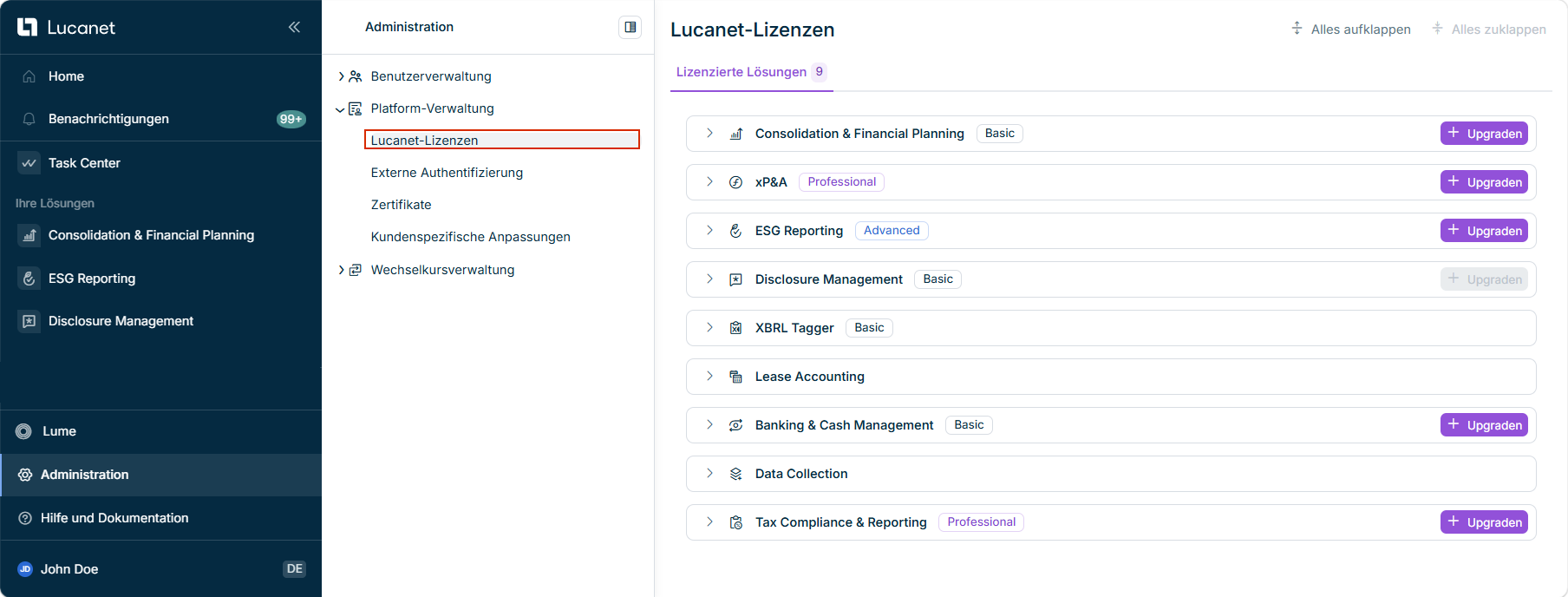Expand the Consolidation & Financial Planning license row
This screenshot has height=597, width=1568.
coord(709,133)
